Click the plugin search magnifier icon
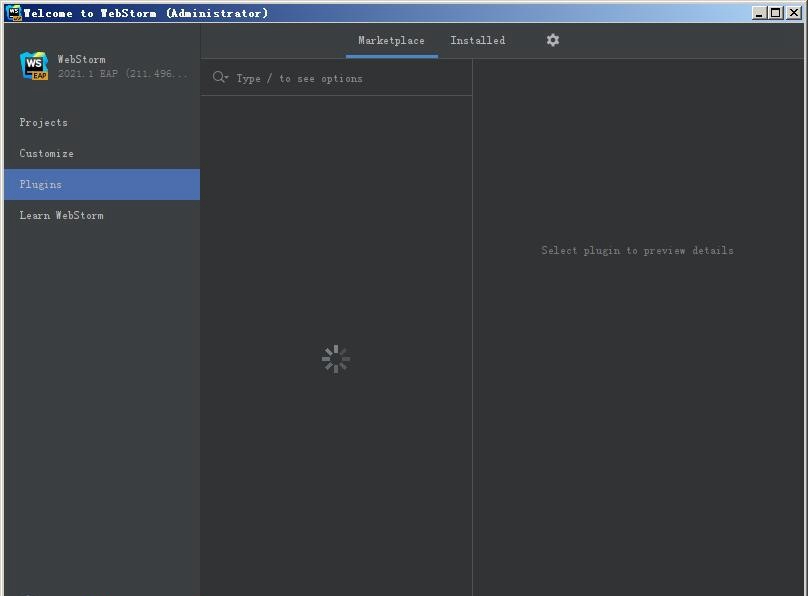Screen dimensions: 808x596 click(x=220, y=78)
